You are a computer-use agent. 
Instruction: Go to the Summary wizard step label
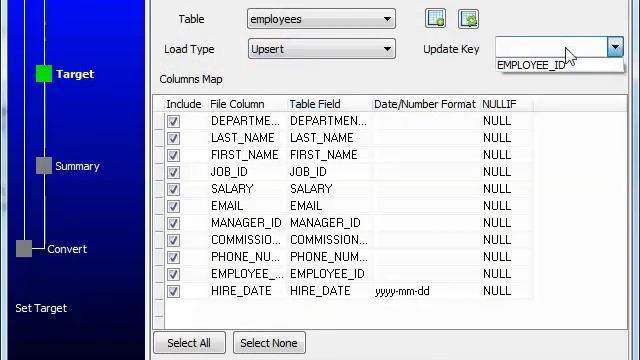(x=77, y=166)
